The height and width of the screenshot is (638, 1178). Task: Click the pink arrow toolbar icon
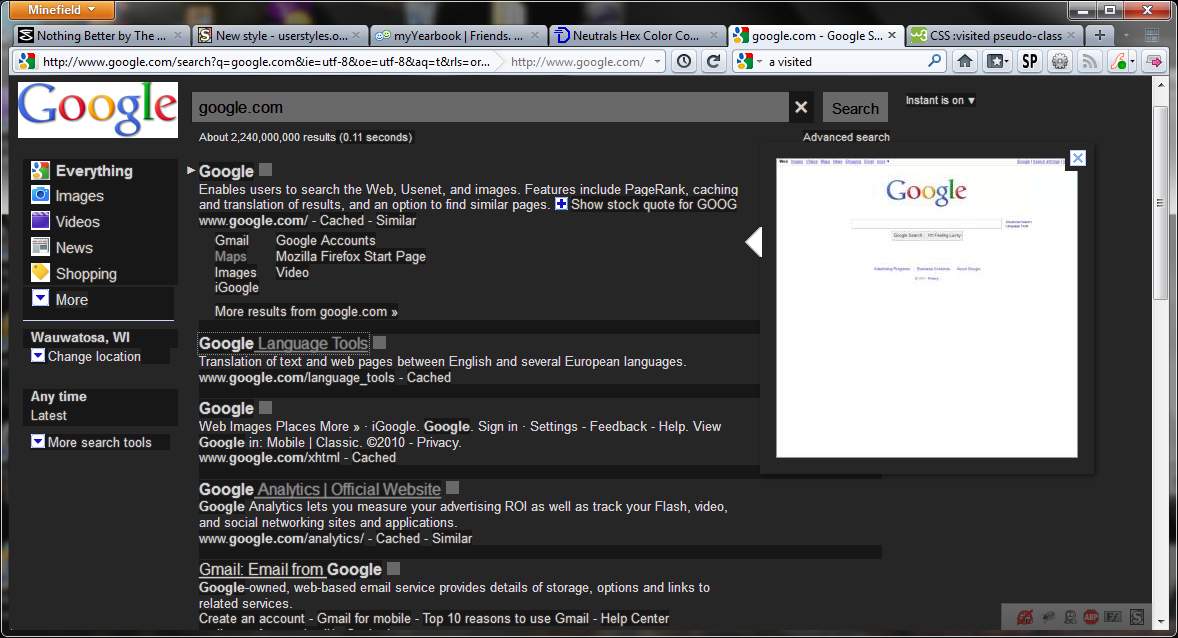pyautogui.click(x=1155, y=62)
